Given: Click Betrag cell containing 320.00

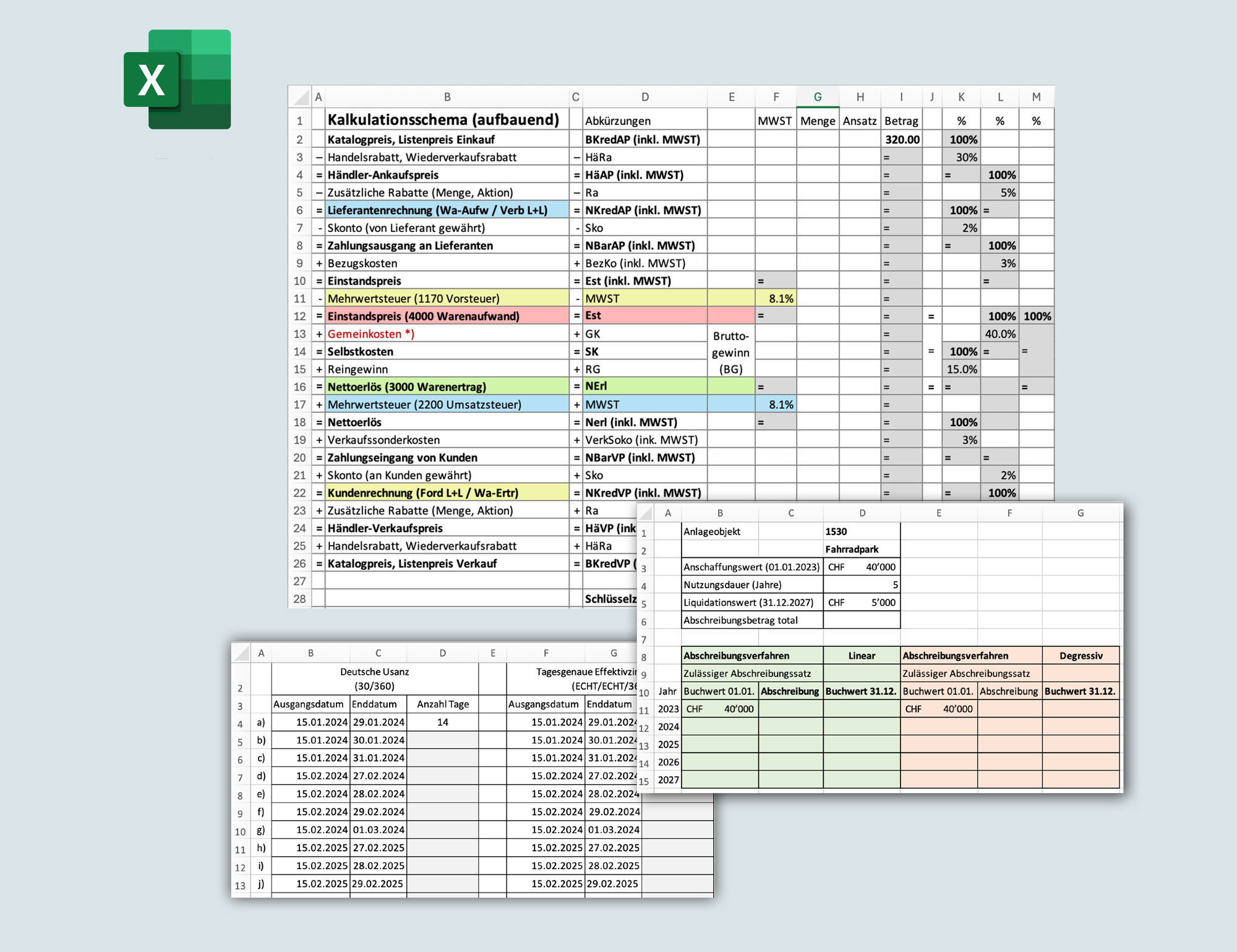Looking at the screenshot, I should click(902, 139).
